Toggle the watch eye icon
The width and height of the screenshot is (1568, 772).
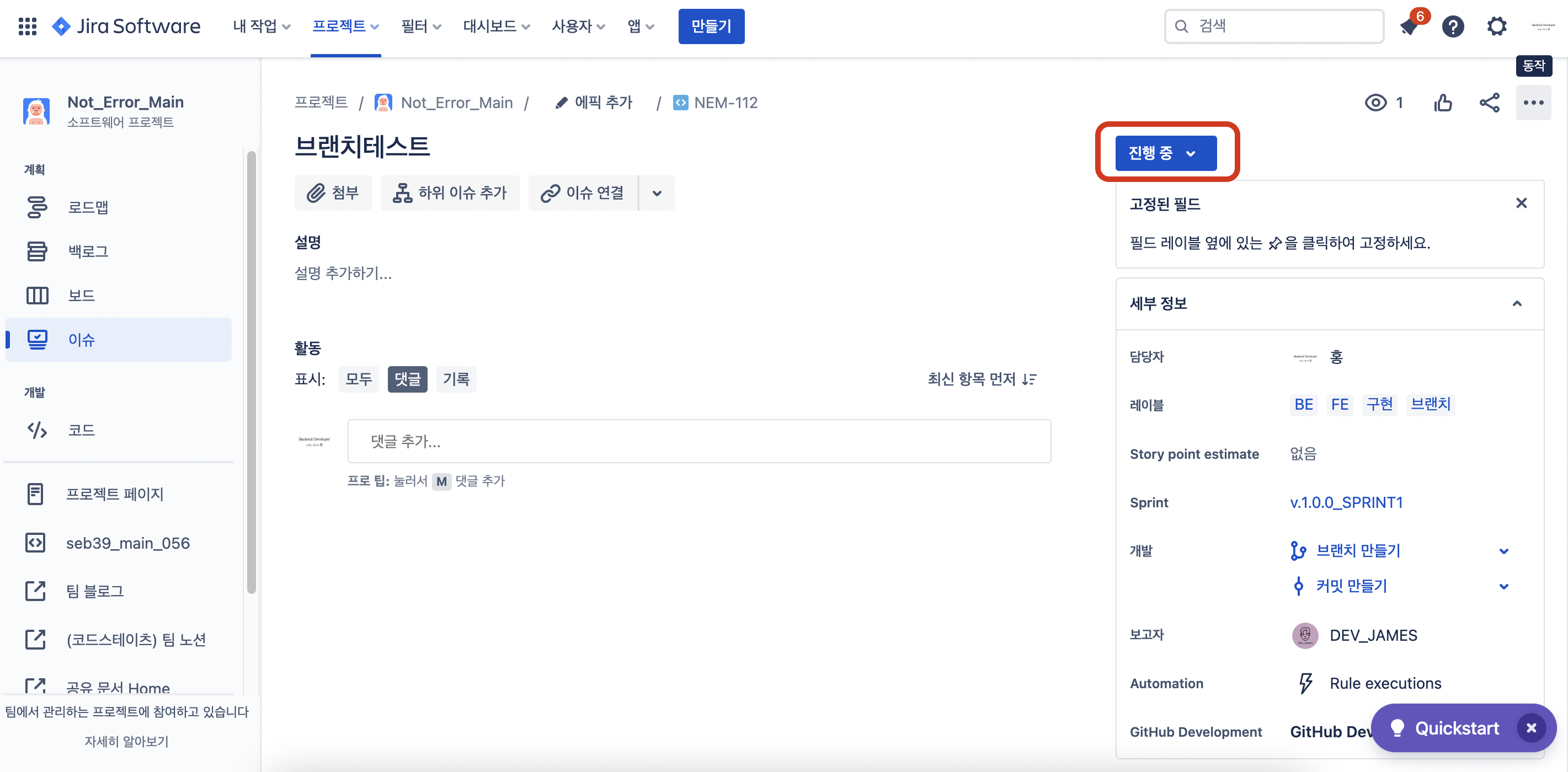[1375, 103]
